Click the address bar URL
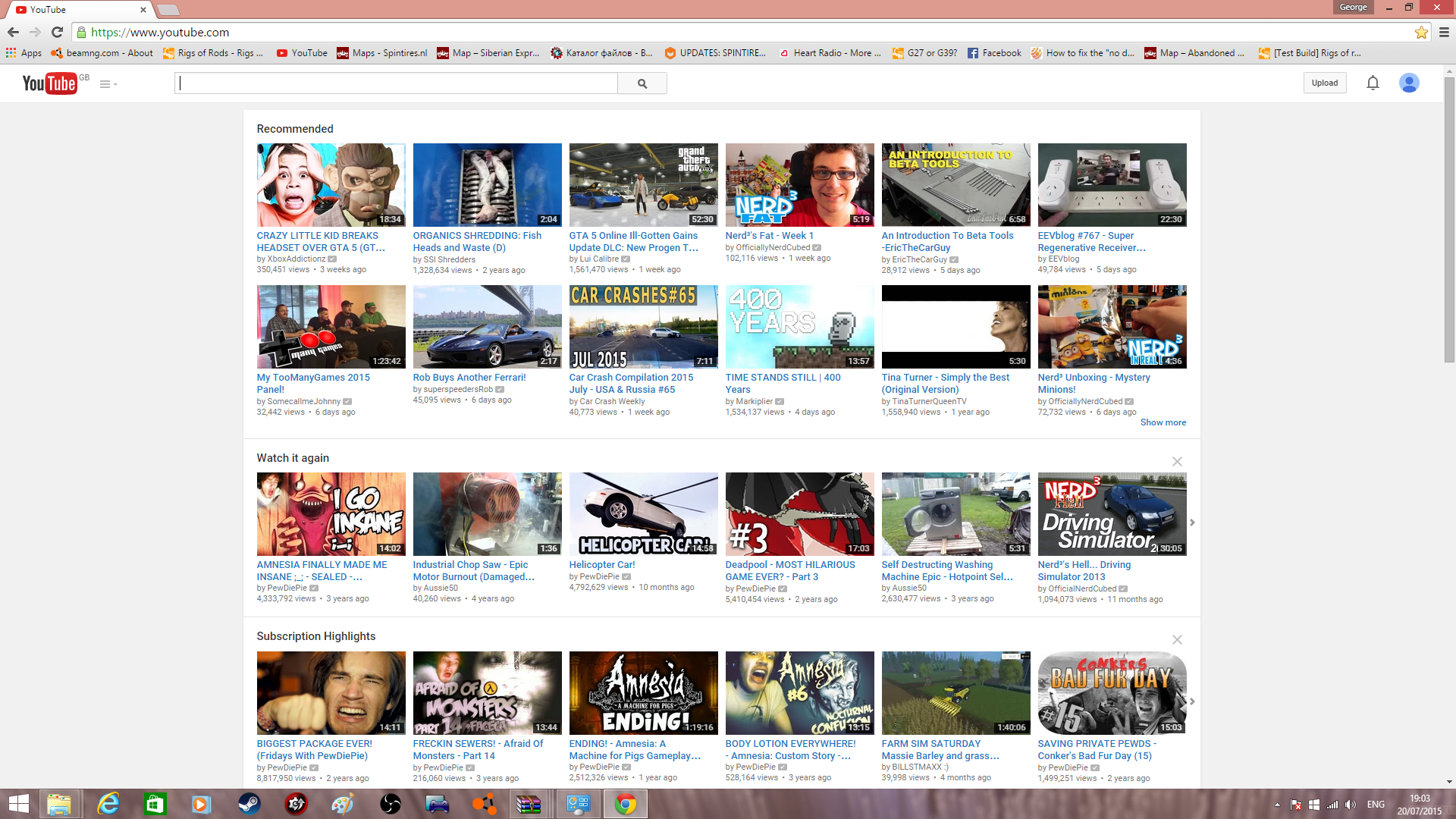Viewport: 1456px width, 819px height. point(160,32)
